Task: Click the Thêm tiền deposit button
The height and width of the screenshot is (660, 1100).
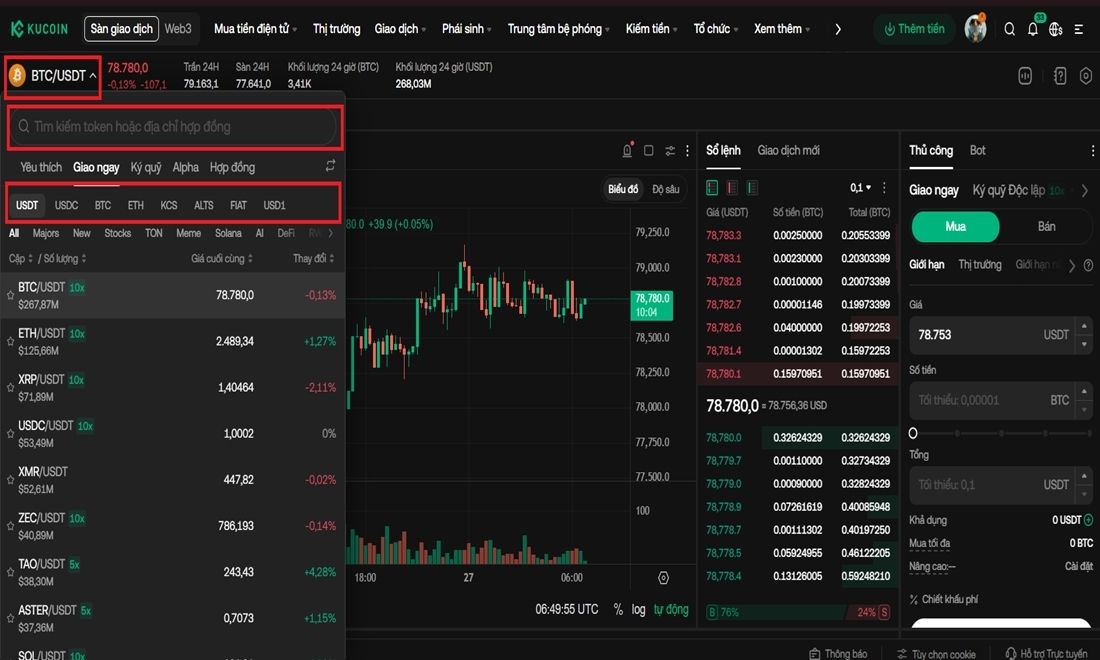Action: point(913,29)
